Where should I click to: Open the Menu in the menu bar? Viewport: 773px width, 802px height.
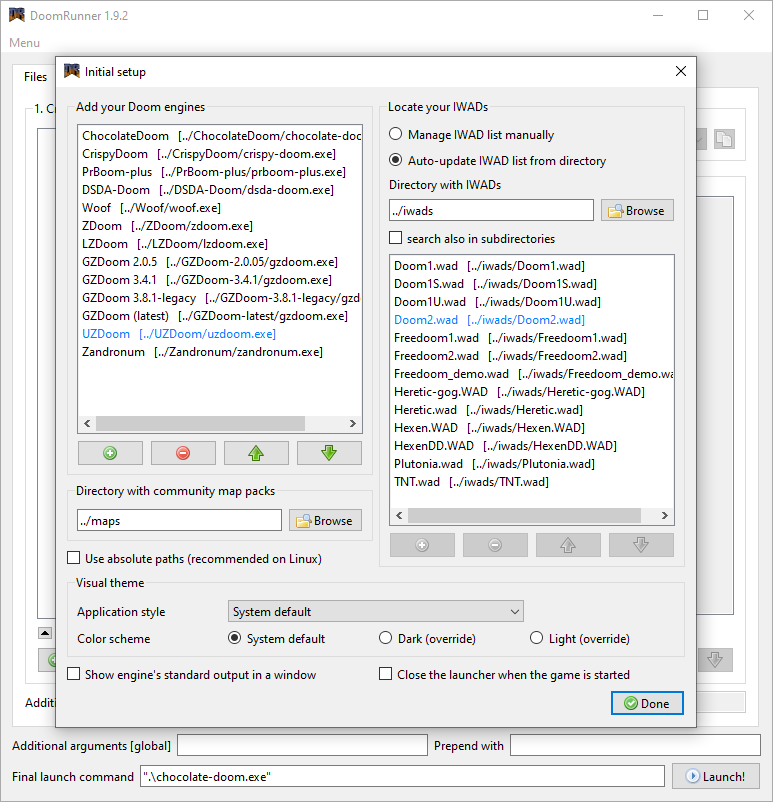click(24, 42)
